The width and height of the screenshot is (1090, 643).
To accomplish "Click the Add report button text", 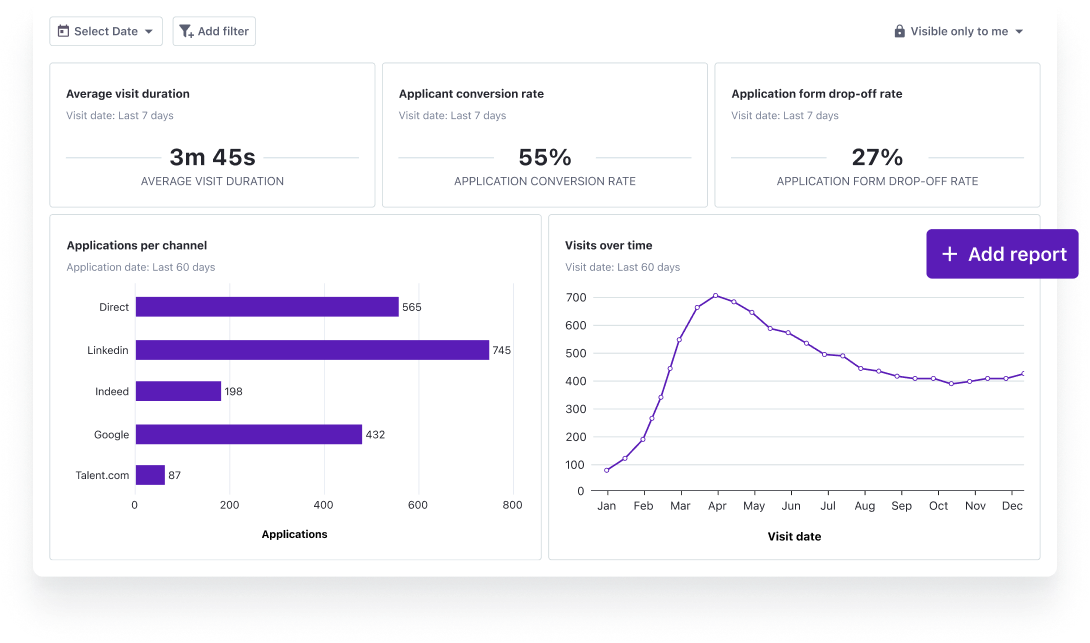I will click(x=1018, y=254).
